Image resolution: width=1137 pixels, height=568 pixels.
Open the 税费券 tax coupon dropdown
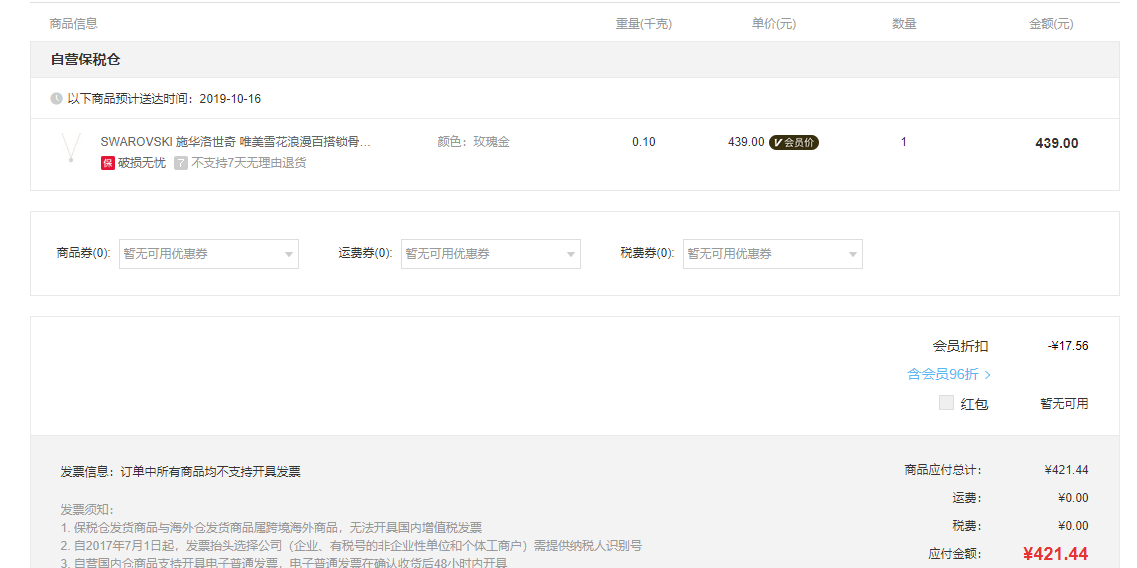(x=773, y=254)
